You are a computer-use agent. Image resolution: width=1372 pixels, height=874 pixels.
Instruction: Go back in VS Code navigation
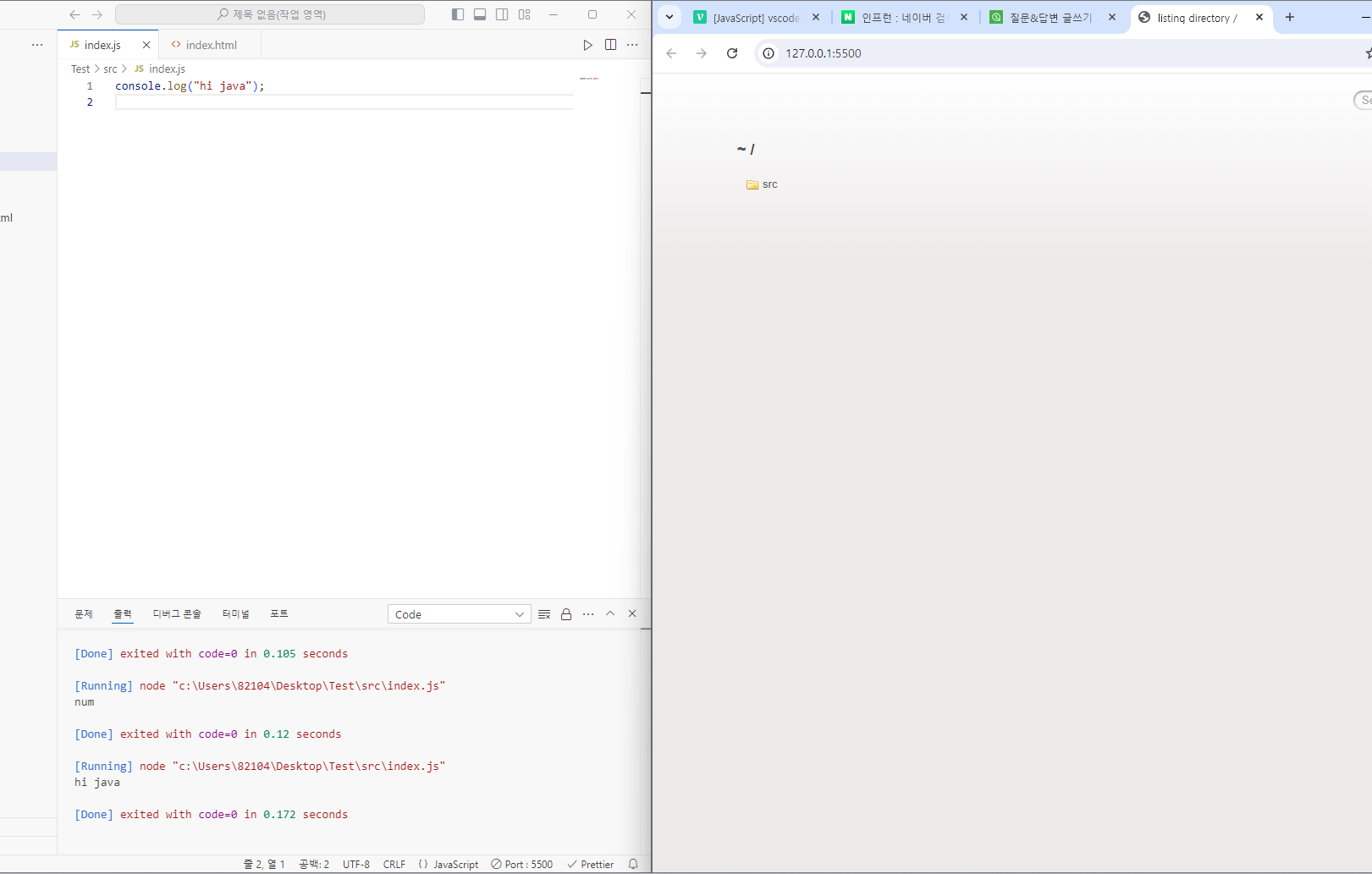click(74, 14)
